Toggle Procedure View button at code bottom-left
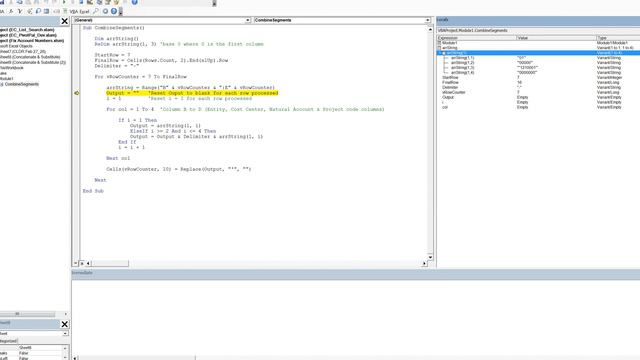Image resolution: width=640 pixels, height=360 pixels. (76, 264)
